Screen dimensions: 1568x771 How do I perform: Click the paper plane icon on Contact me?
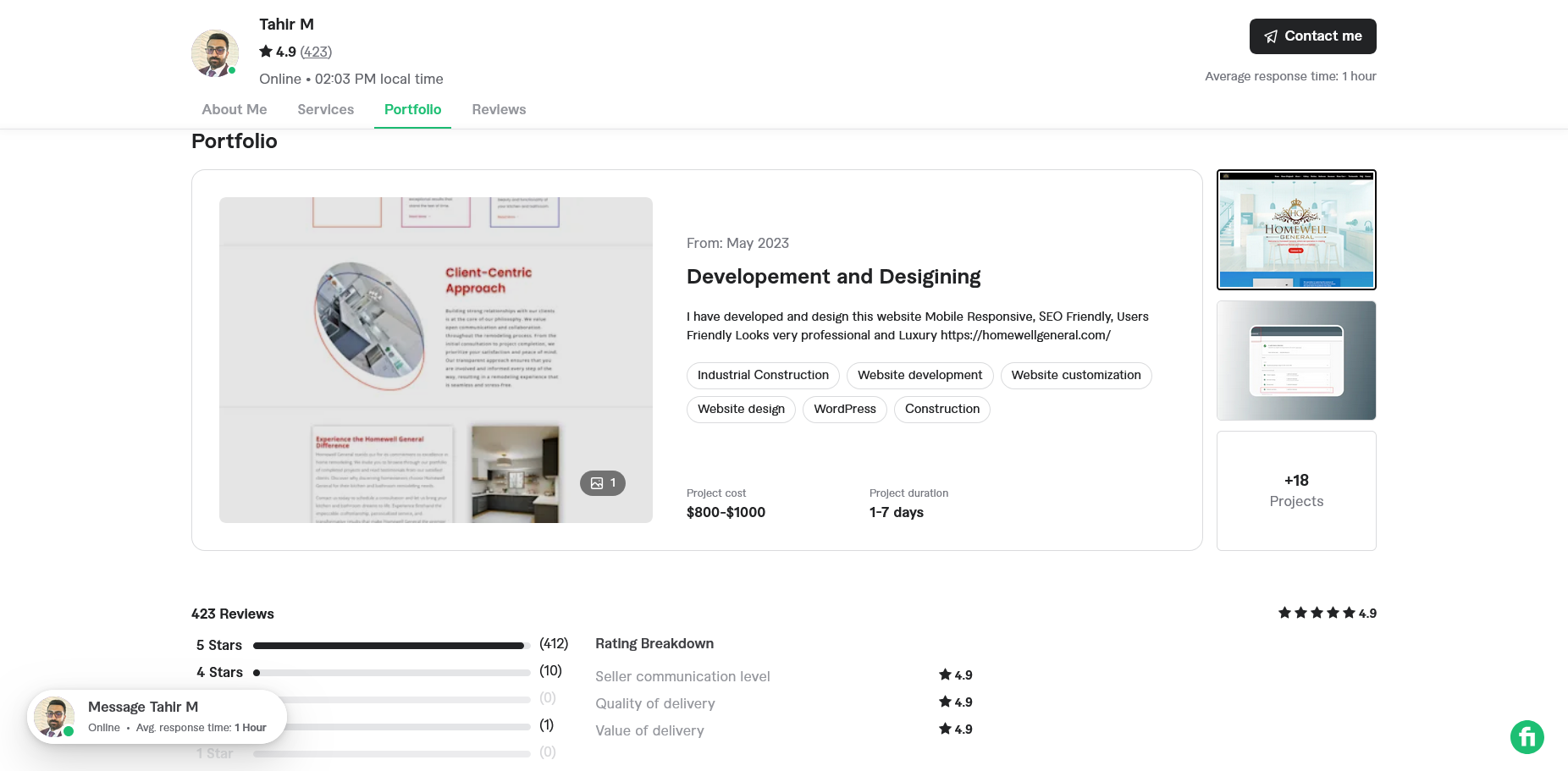point(1271,36)
